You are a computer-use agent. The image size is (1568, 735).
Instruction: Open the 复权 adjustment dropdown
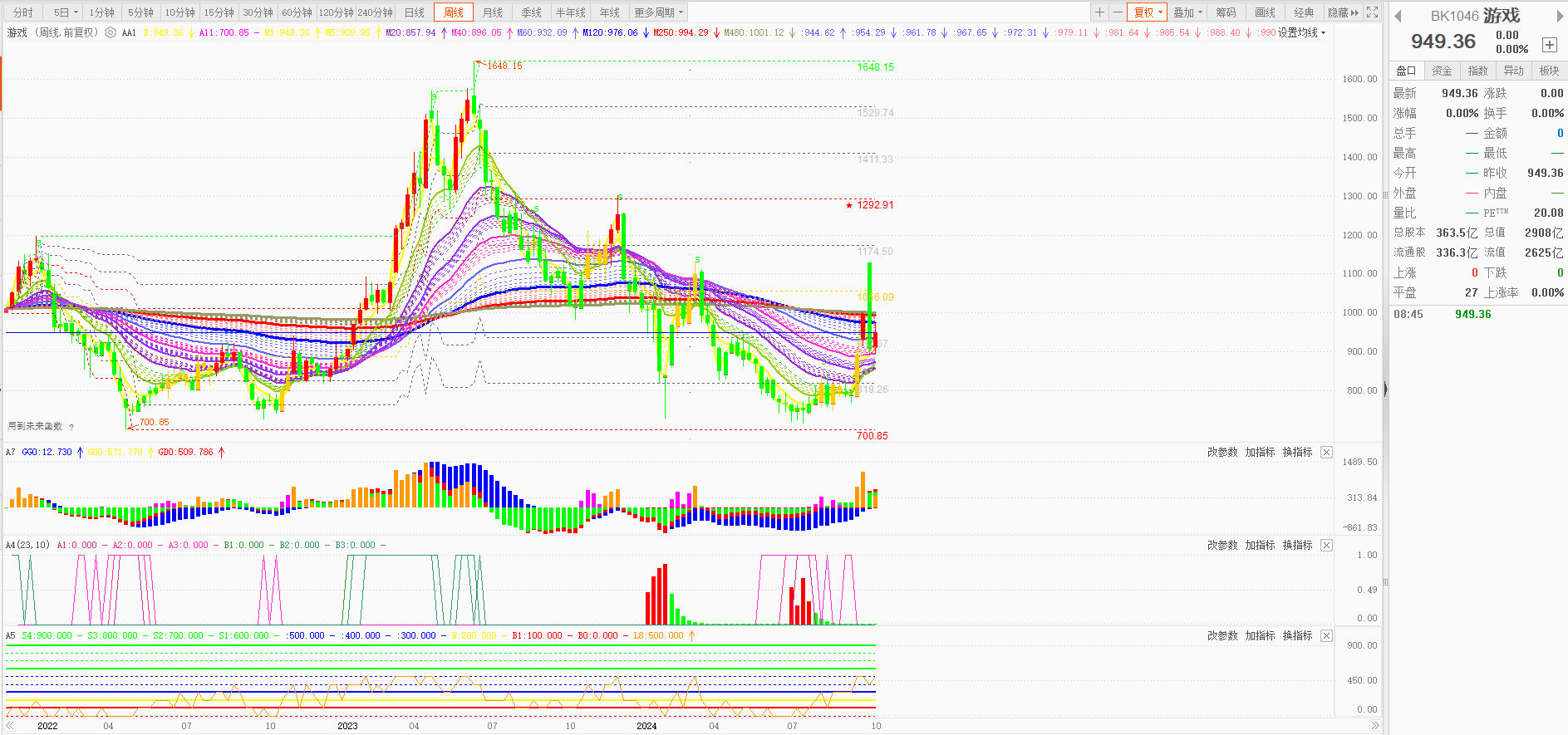coord(1148,12)
